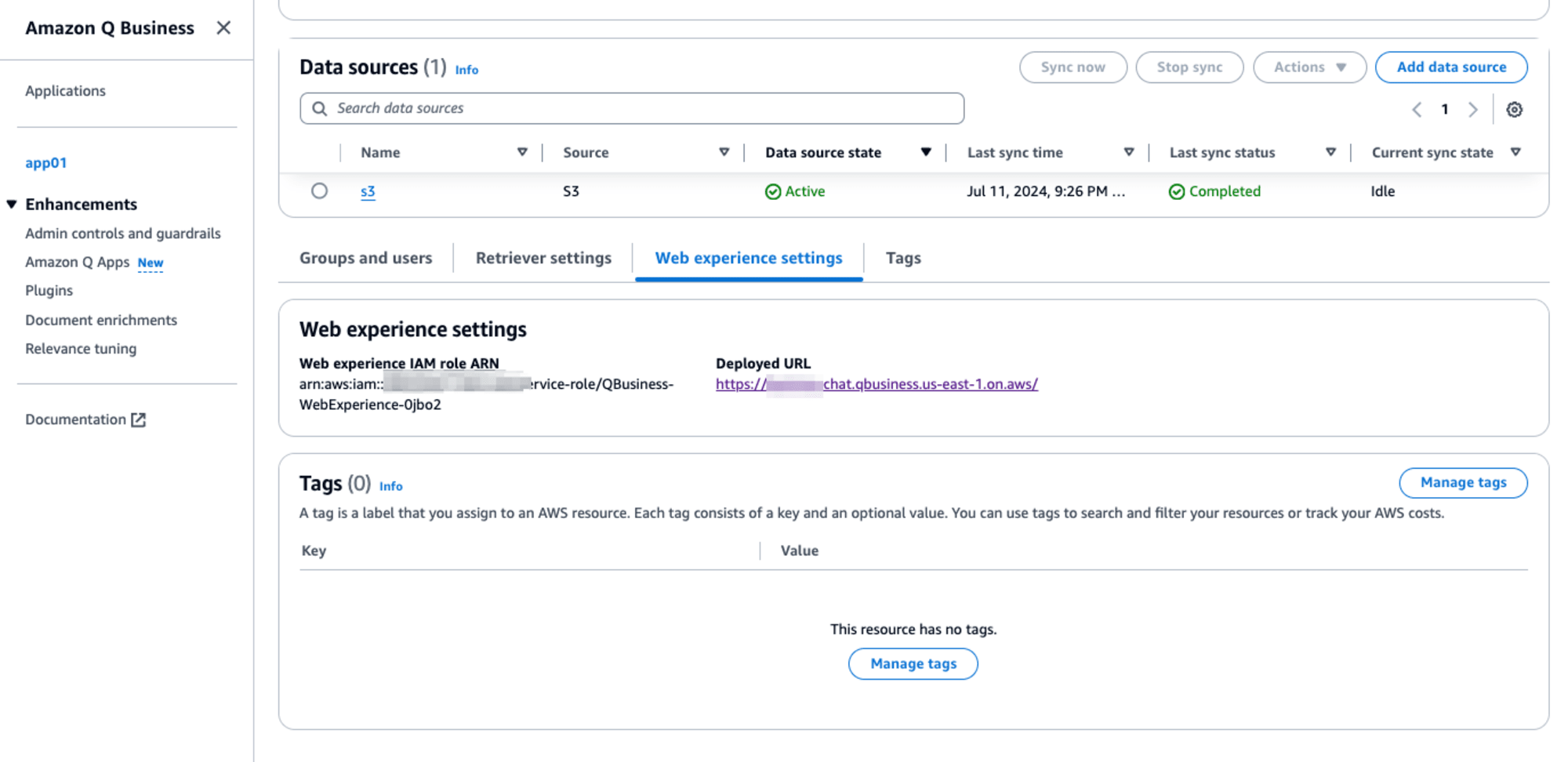
Task: Go to next page of data sources
Action: pyautogui.click(x=1472, y=110)
